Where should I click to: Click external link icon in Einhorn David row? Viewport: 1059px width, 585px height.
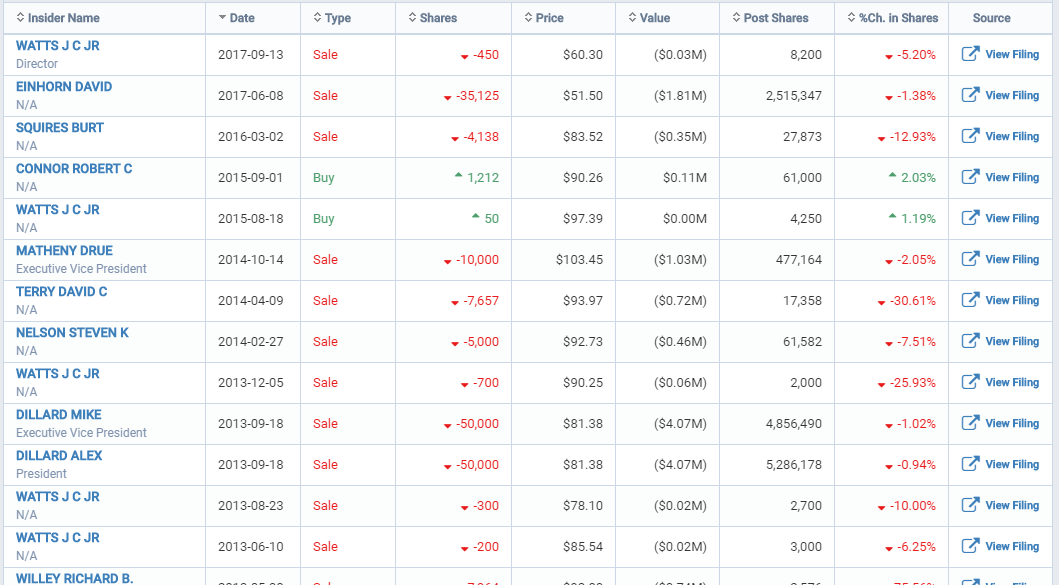pyautogui.click(x=969, y=95)
